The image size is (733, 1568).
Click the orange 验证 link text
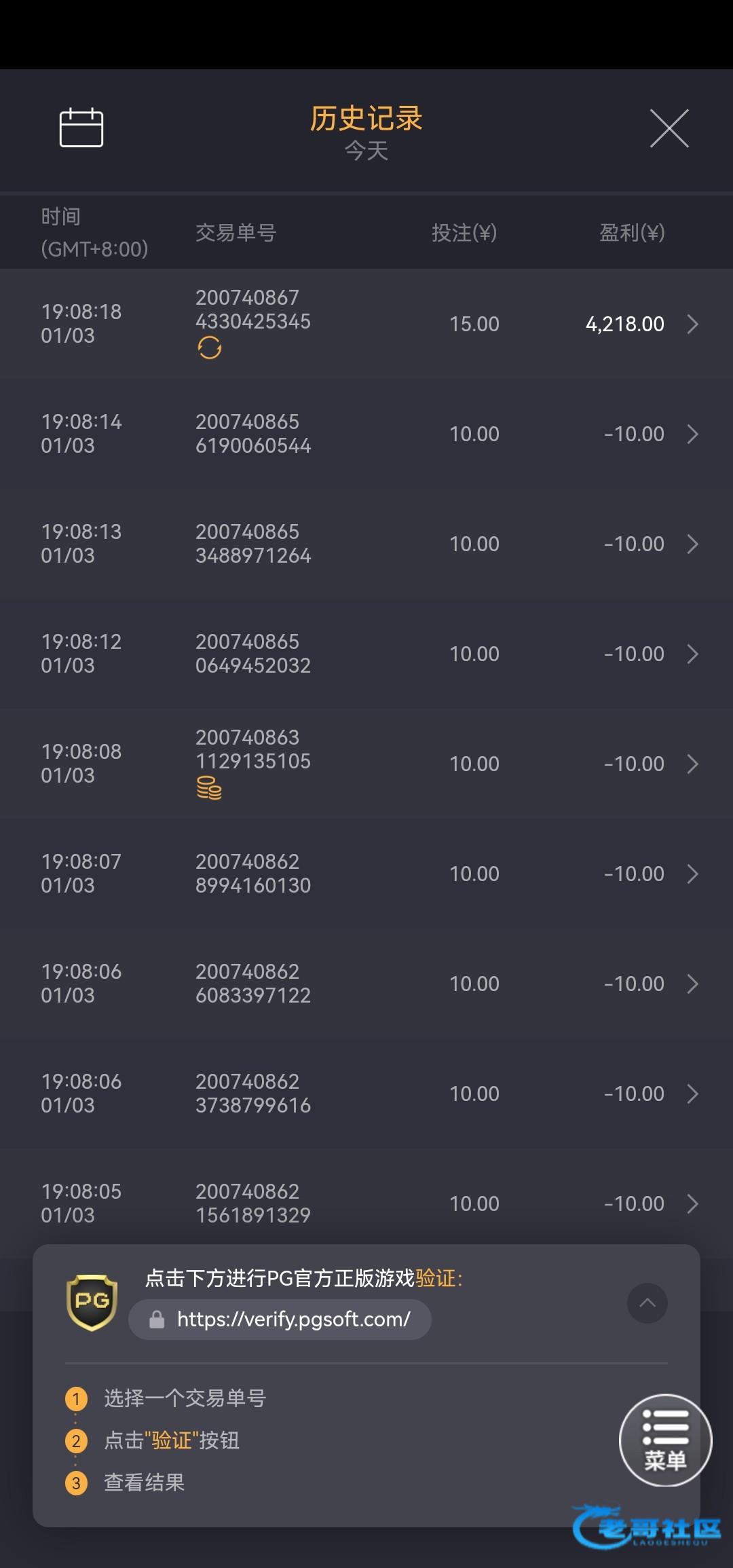point(436,1279)
